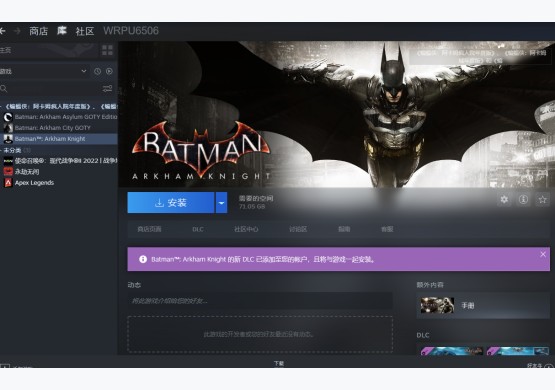Click the add game plus icon
Viewport: 555px width, 390px height.
point(4,366)
